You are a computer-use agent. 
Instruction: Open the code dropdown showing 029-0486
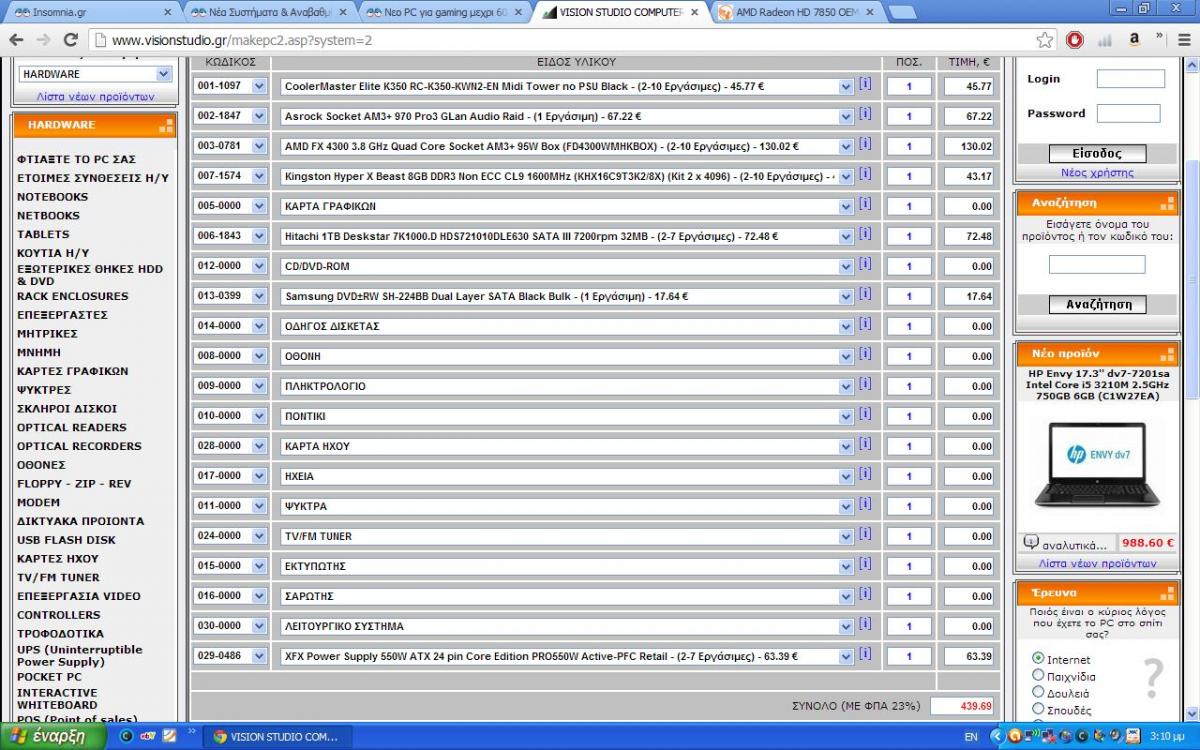pos(231,656)
